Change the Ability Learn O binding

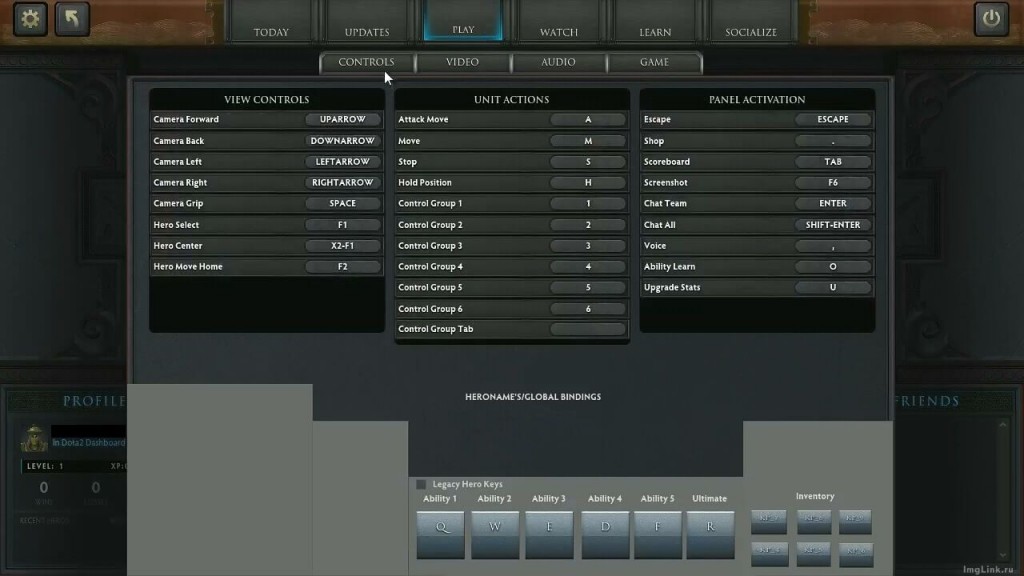pyautogui.click(x=833, y=267)
